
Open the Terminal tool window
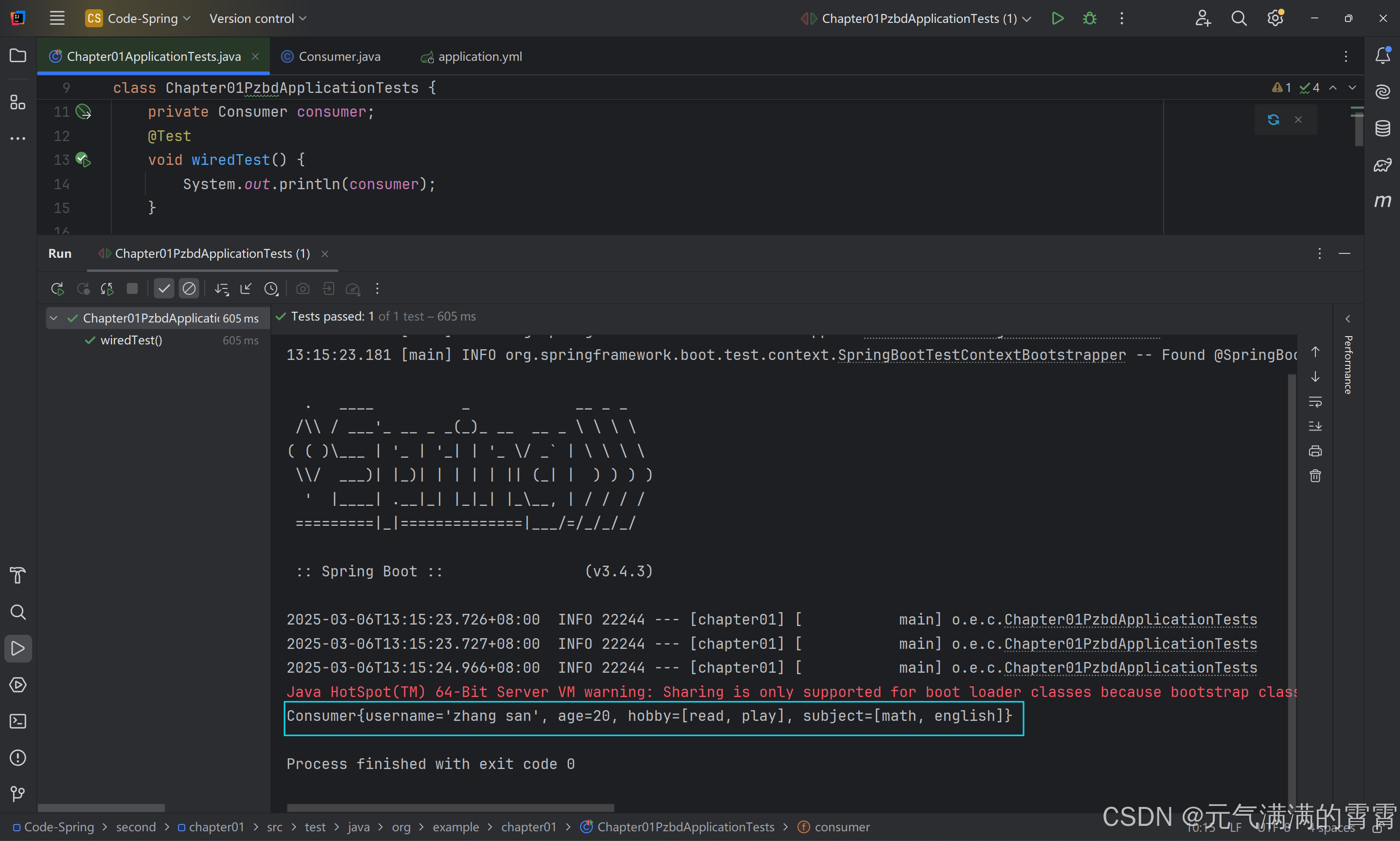tap(18, 721)
